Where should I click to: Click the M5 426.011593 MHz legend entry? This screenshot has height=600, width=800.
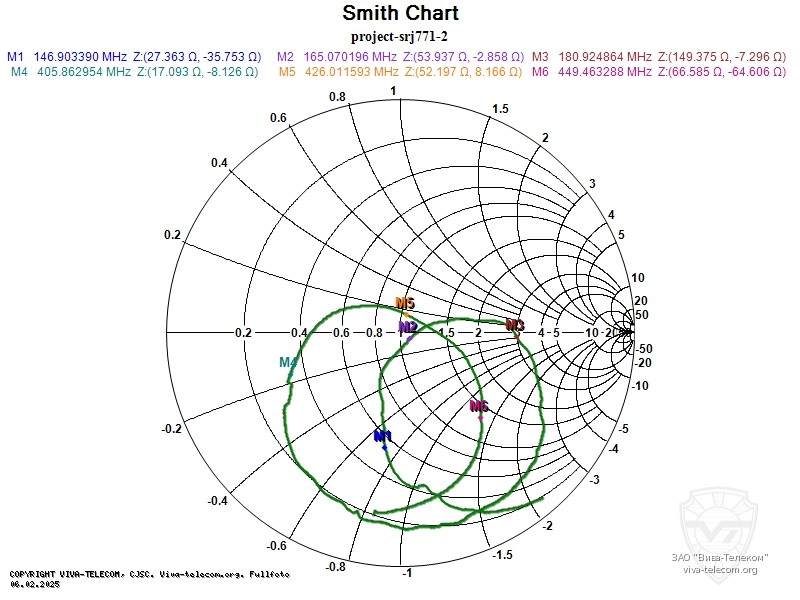point(400,72)
